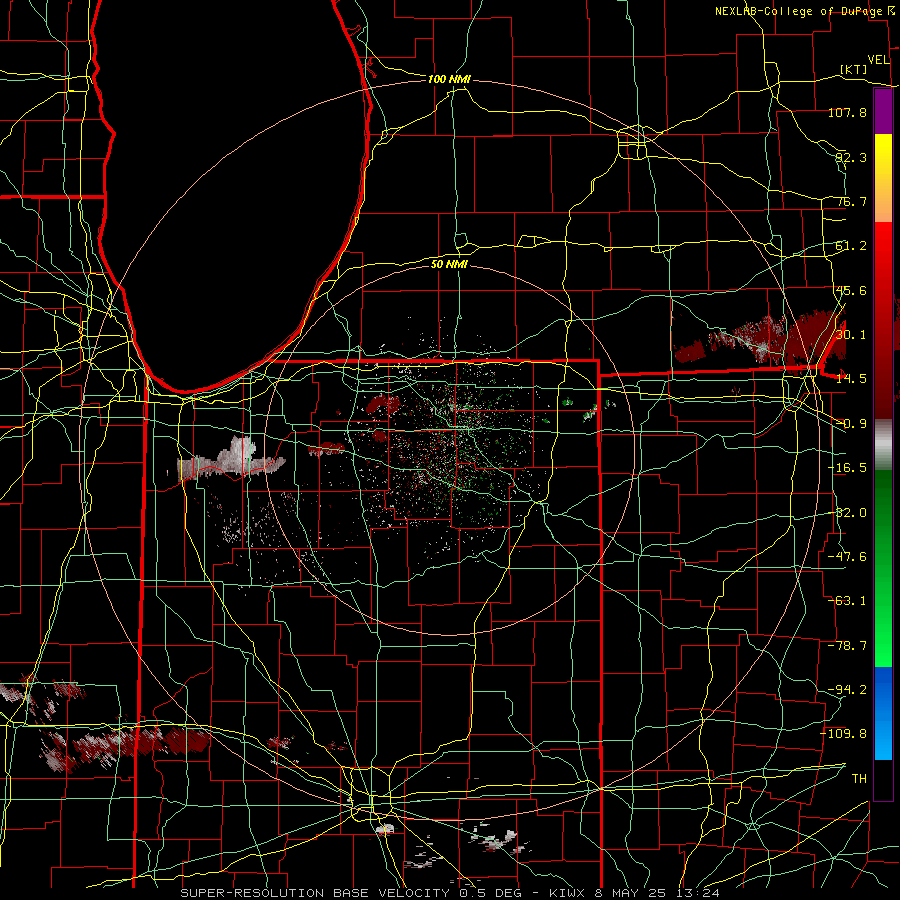Click the Super-Resolution Base Velocity caption
900x900 pixels.
click(450, 893)
